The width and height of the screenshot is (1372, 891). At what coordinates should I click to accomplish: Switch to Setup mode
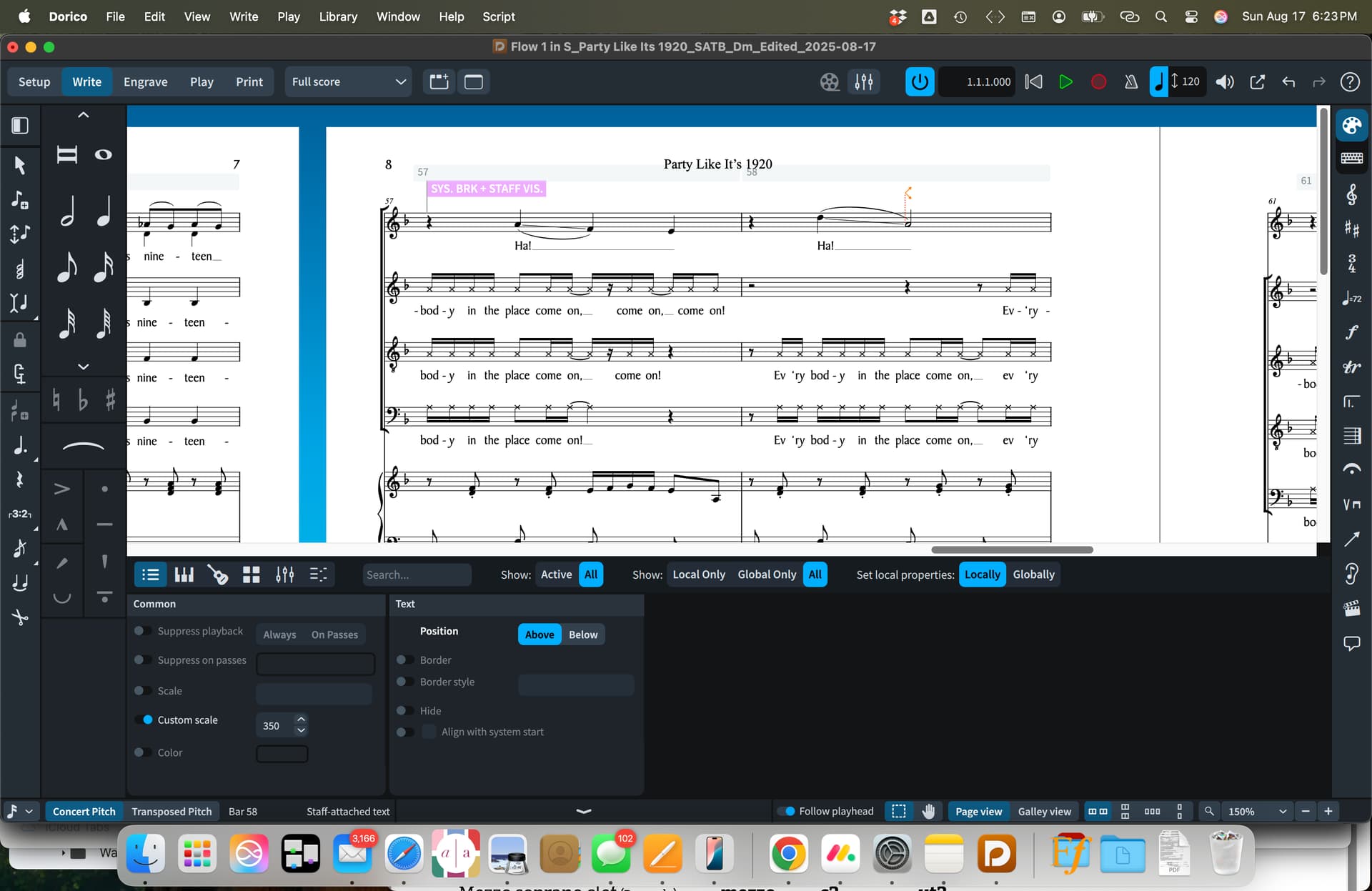[34, 82]
